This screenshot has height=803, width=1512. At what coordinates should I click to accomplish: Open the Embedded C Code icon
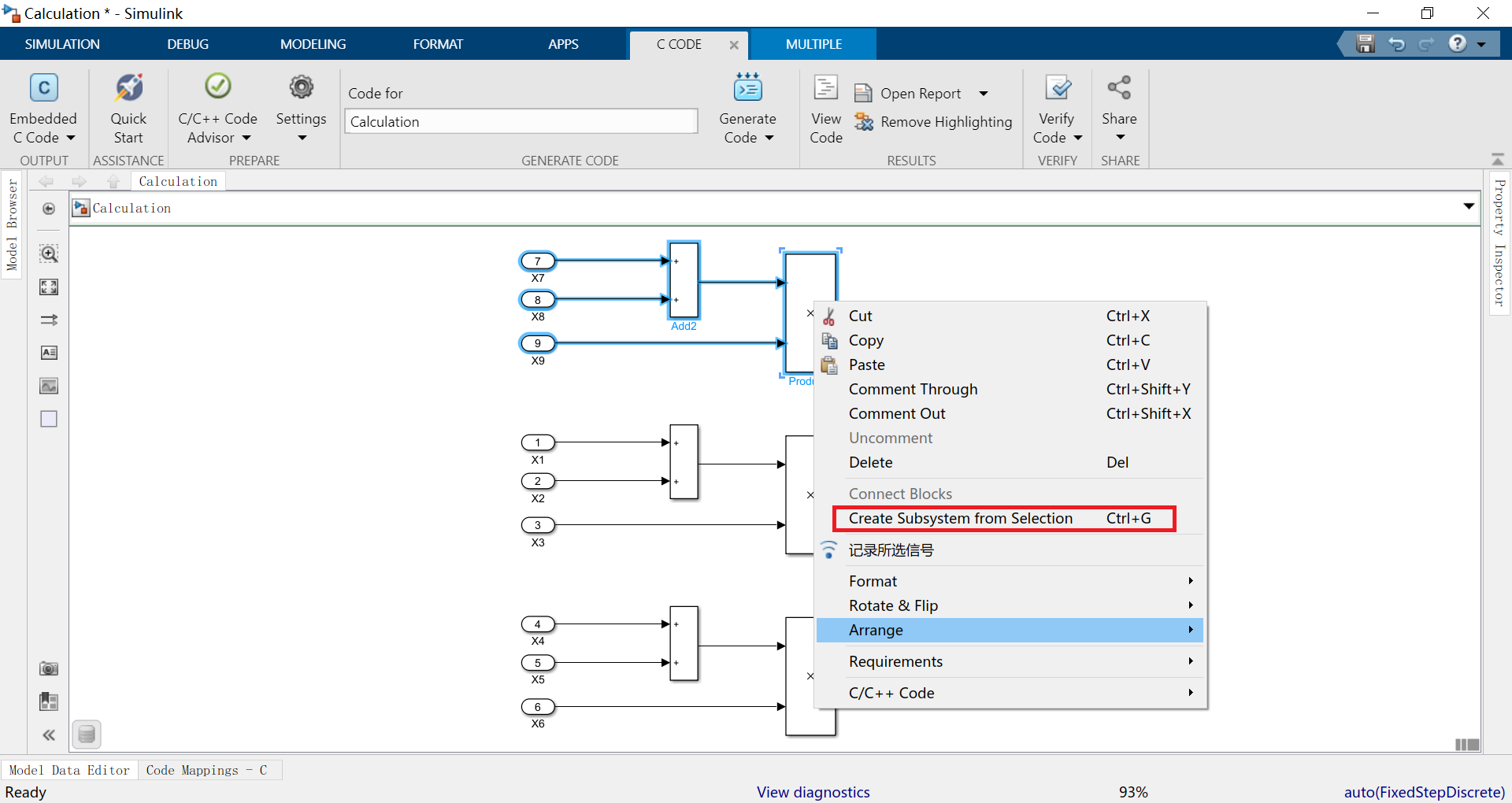44,87
